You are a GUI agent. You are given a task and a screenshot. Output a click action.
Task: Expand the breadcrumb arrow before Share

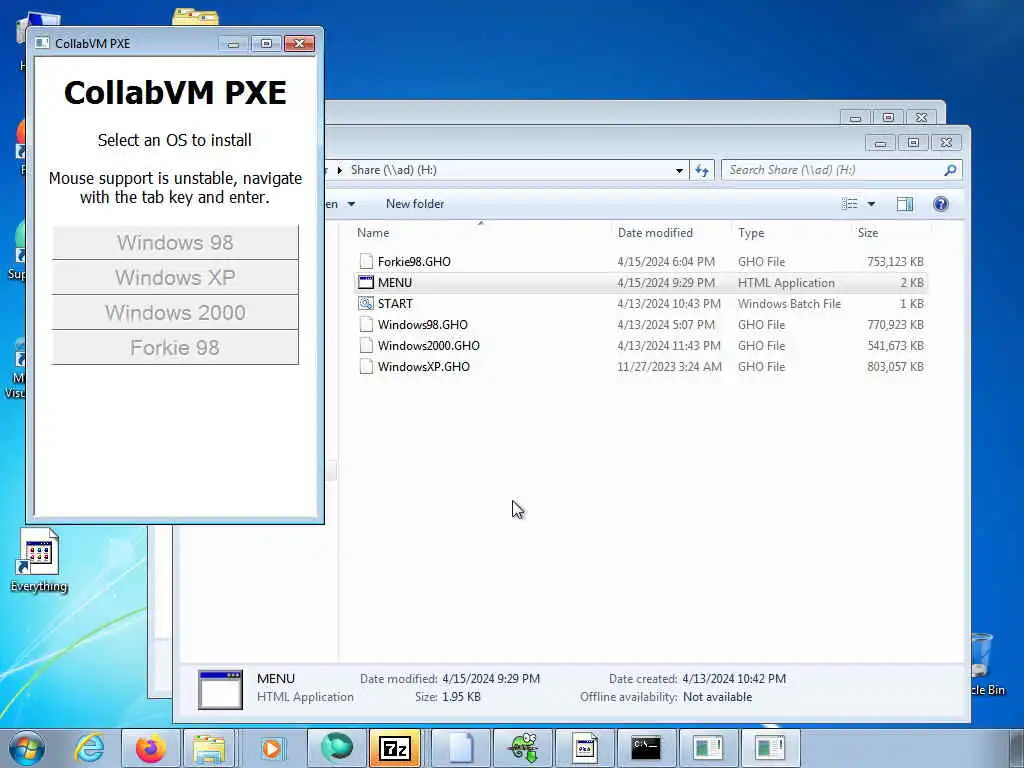pos(340,170)
